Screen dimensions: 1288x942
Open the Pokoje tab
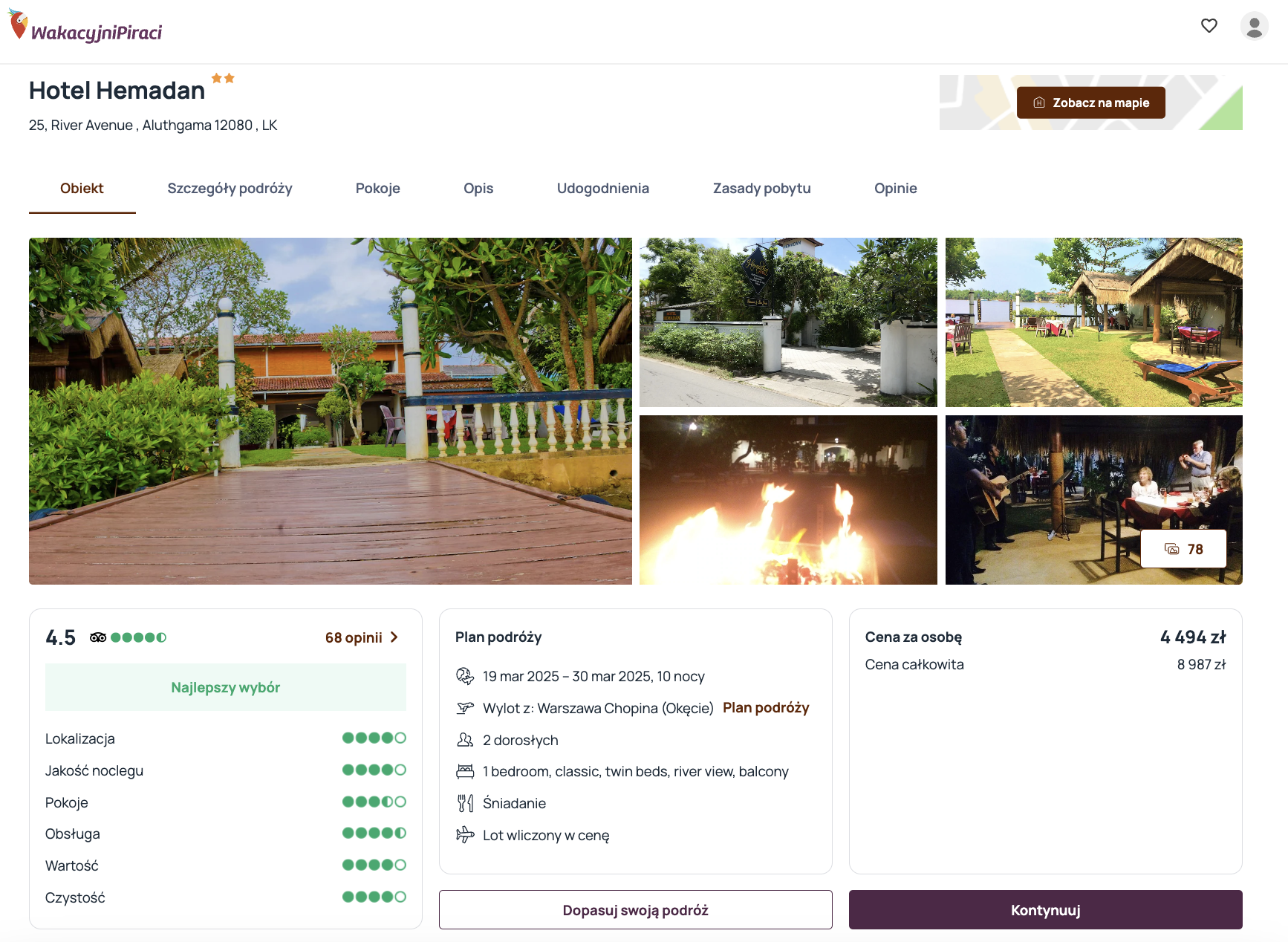[x=378, y=189]
